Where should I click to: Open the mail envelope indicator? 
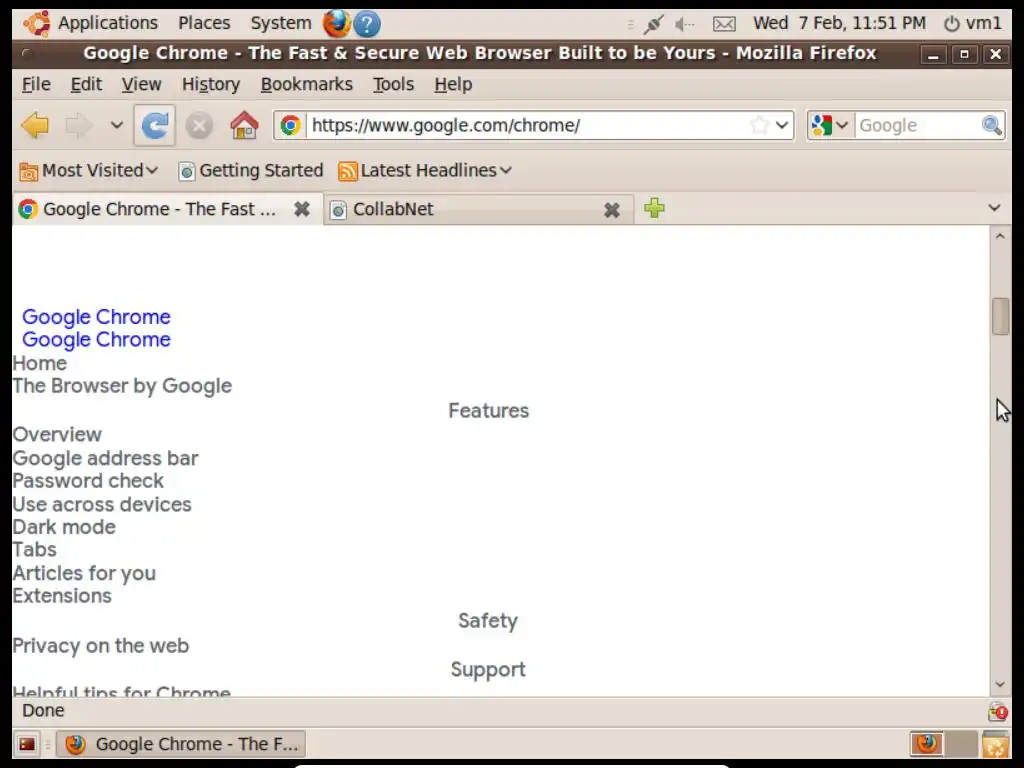724,24
